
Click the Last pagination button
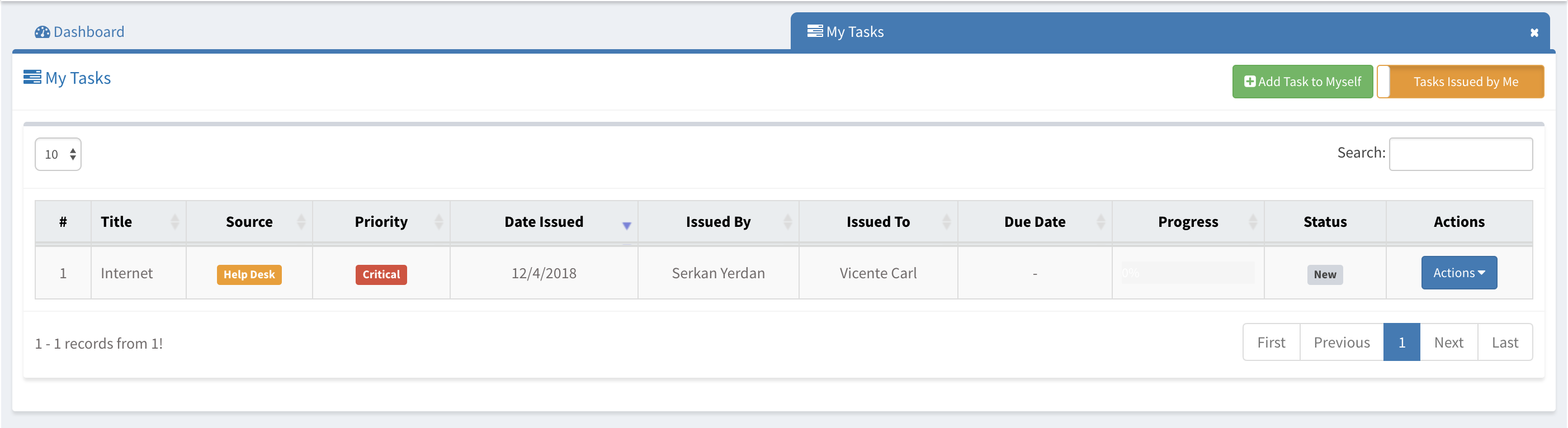1504,343
